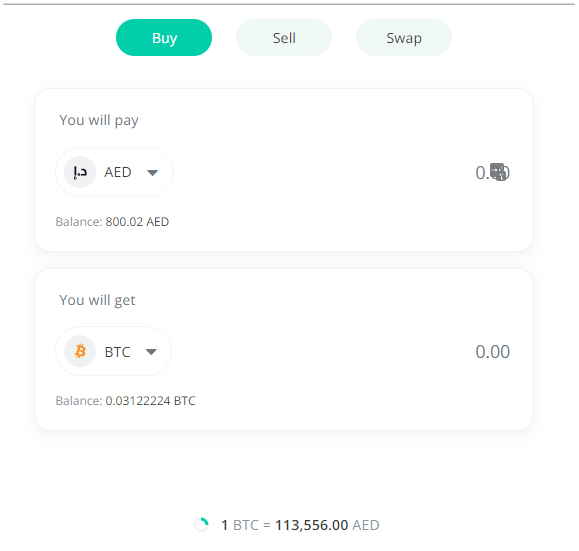
Task: Click the AED currency label text
Action: point(118,172)
